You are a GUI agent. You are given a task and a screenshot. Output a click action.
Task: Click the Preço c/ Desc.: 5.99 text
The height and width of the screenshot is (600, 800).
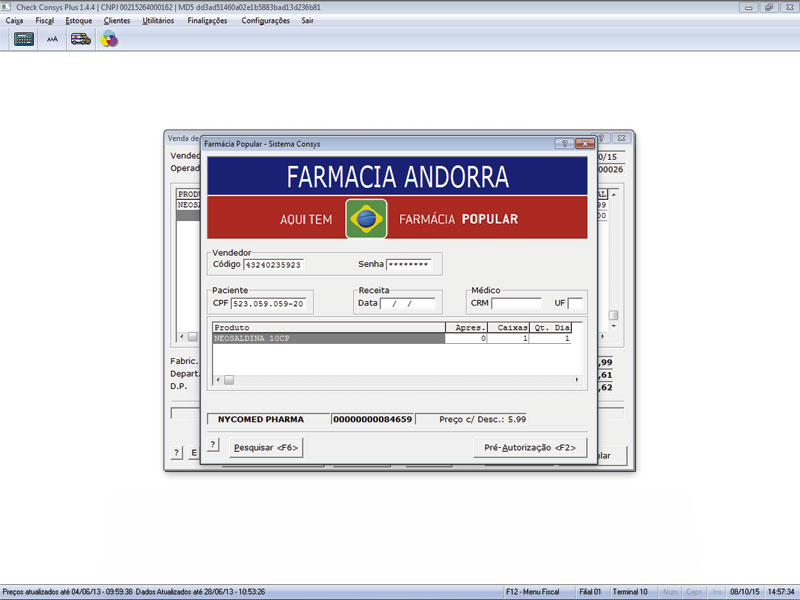point(482,419)
